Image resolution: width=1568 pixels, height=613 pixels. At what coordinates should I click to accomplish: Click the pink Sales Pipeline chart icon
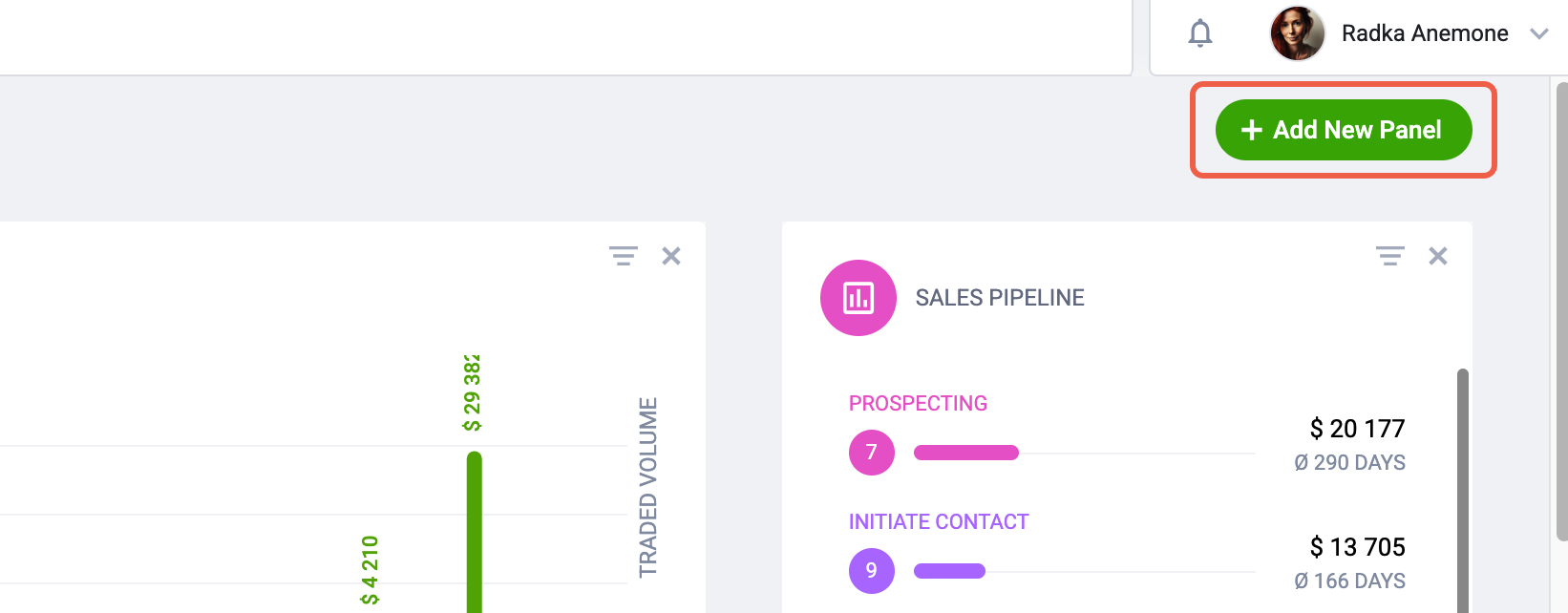point(858,298)
